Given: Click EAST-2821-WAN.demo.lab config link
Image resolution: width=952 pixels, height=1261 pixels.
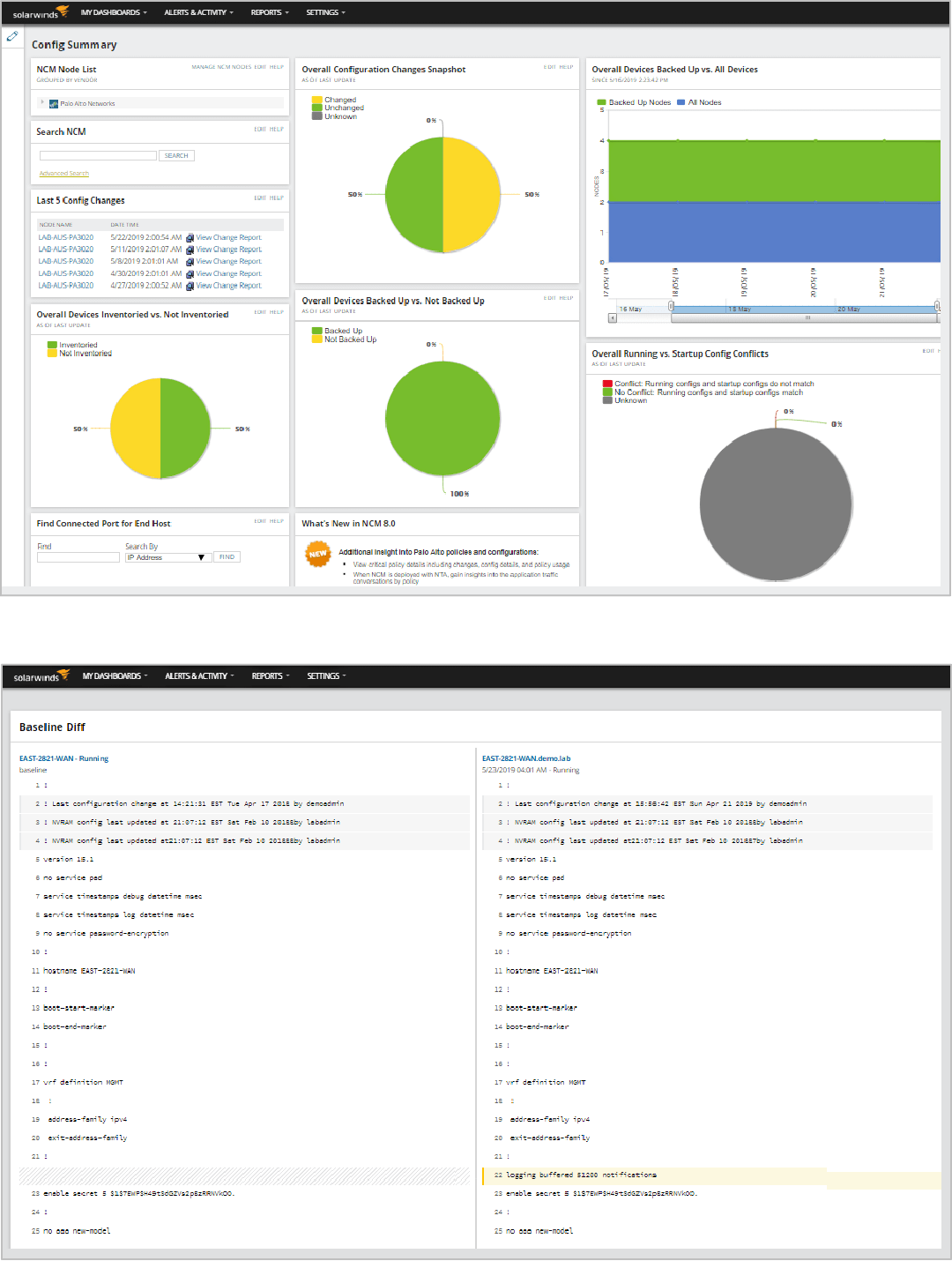Looking at the screenshot, I should [x=526, y=758].
